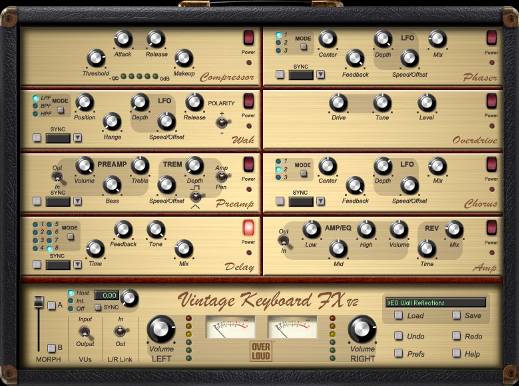Open the Phaser SYNC dropdown arrow
This screenshot has height=386, width=519.
[321, 74]
